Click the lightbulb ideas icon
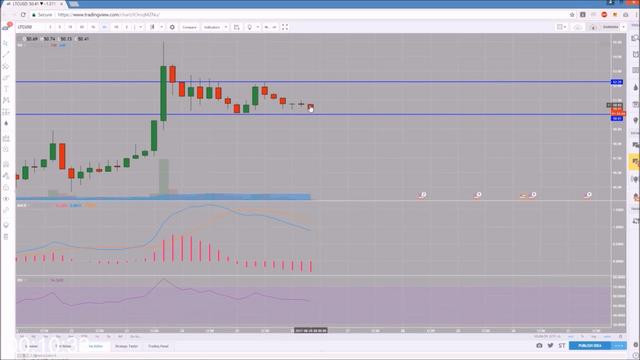This screenshot has width=640, height=360. click(x=249, y=27)
